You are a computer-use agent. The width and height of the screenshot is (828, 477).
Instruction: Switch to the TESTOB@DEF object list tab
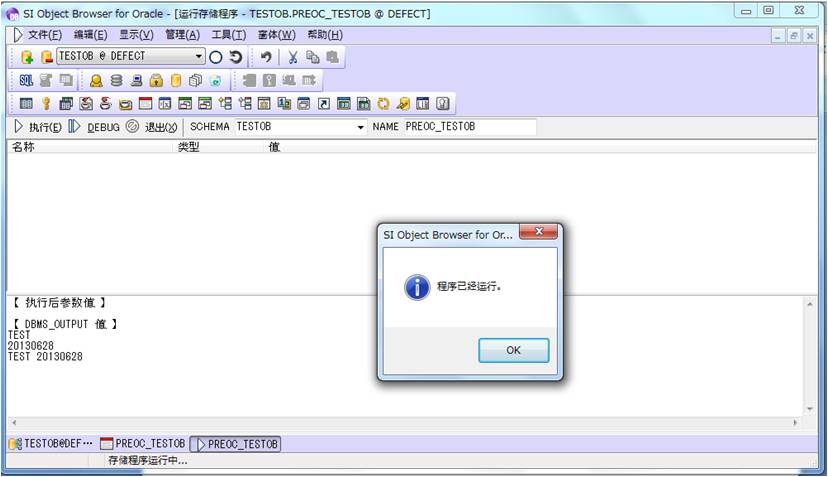pyautogui.click(x=51, y=443)
